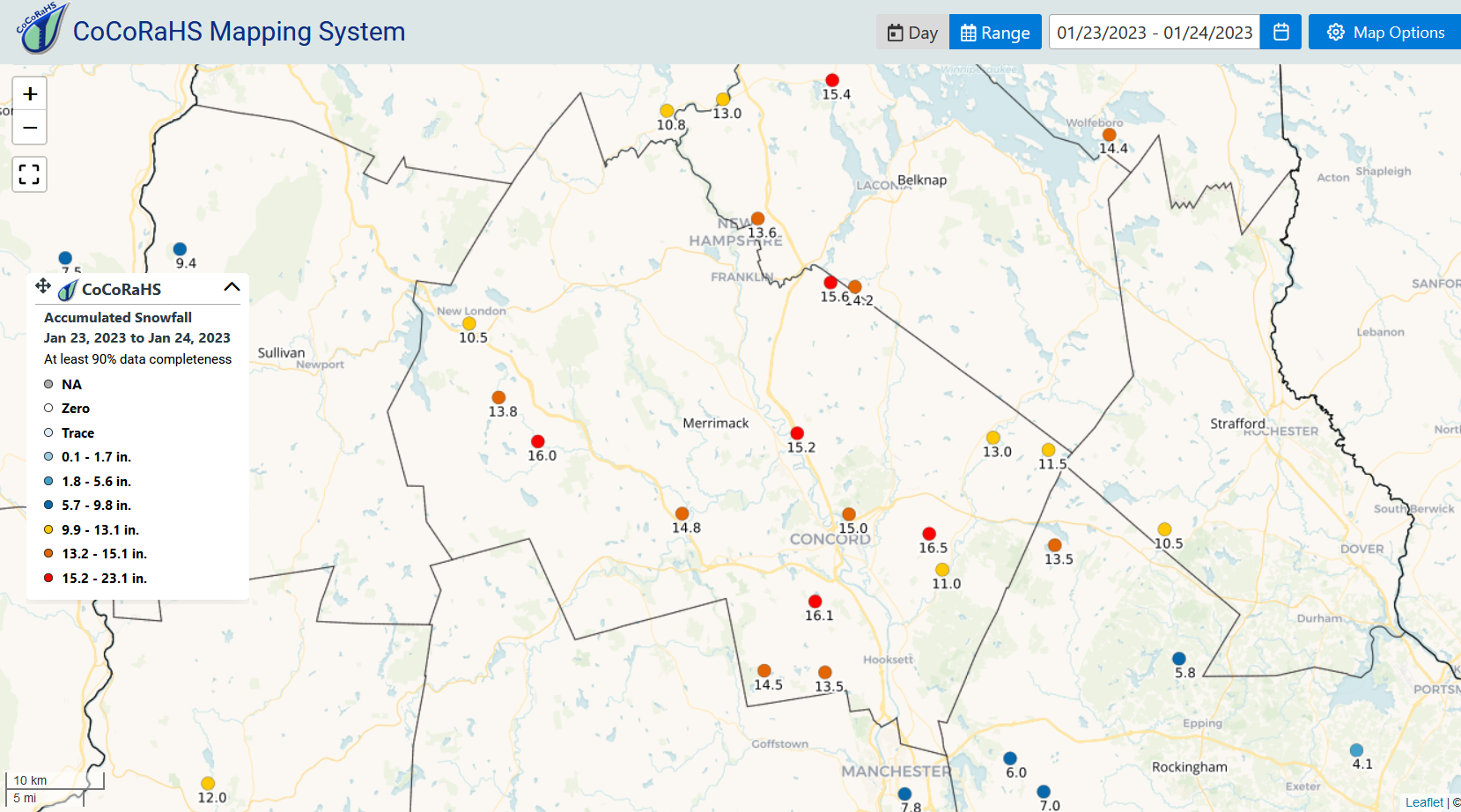Select the red 16.5 station marker
The image size is (1461, 812).
pos(929,534)
